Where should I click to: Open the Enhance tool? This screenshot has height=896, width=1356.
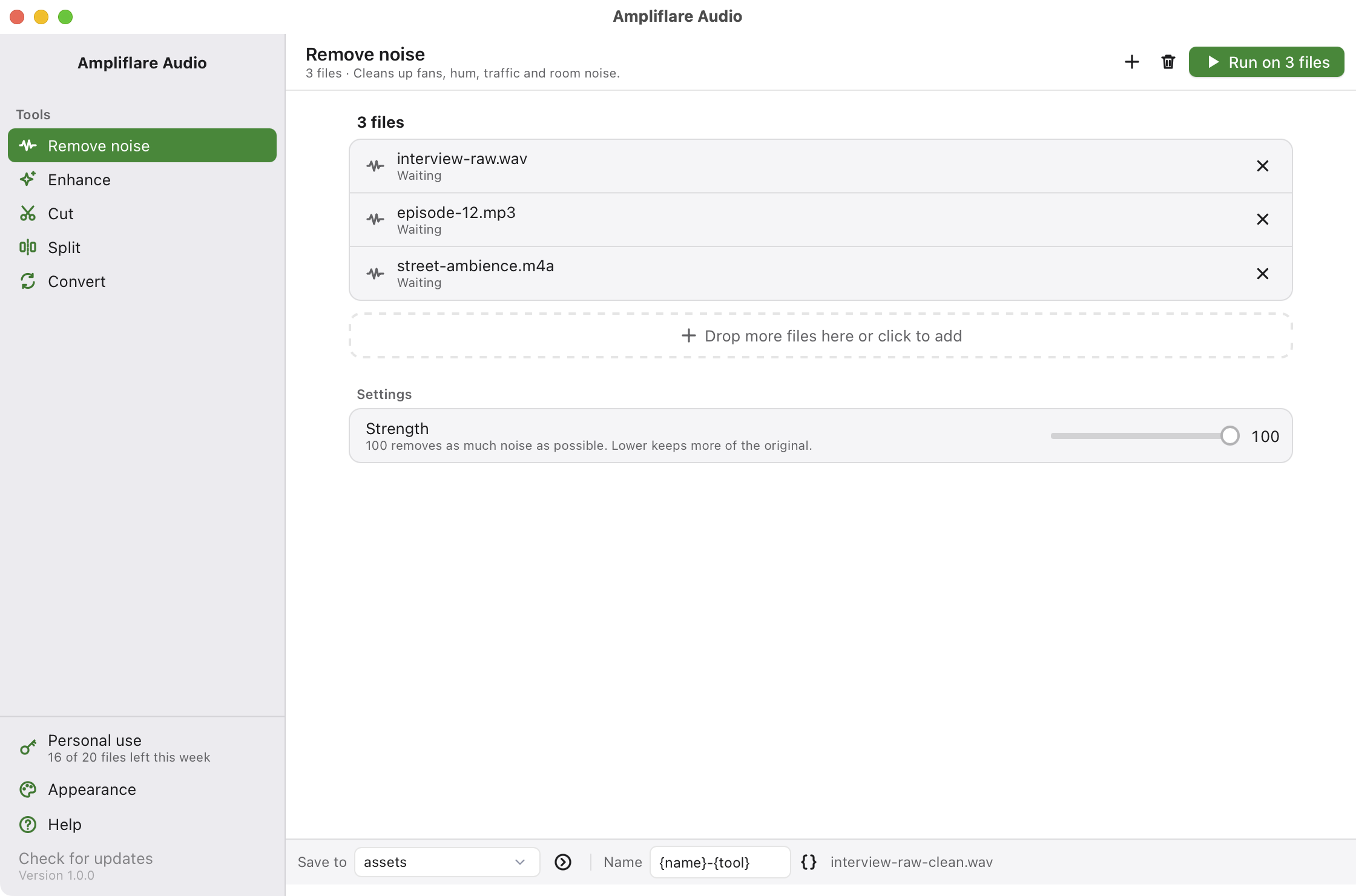click(x=142, y=179)
